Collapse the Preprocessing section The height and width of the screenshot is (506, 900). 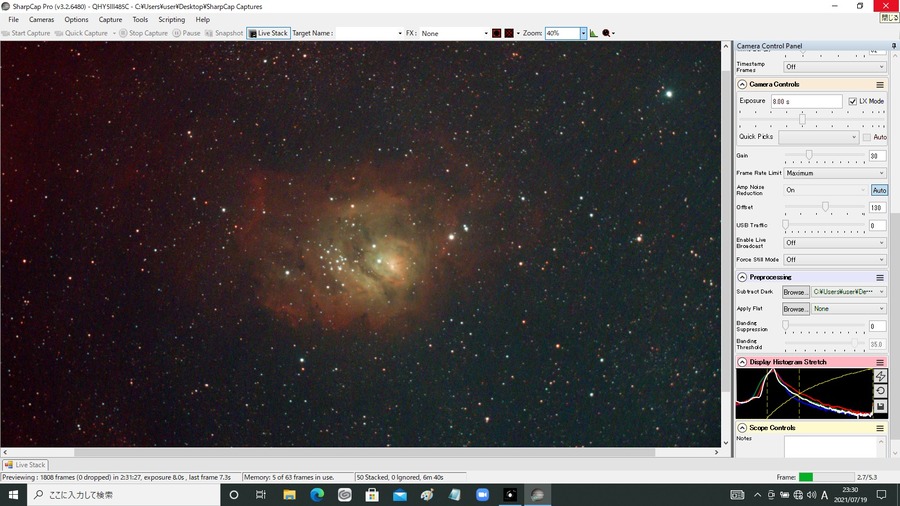pyautogui.click(x=742, y=277)
